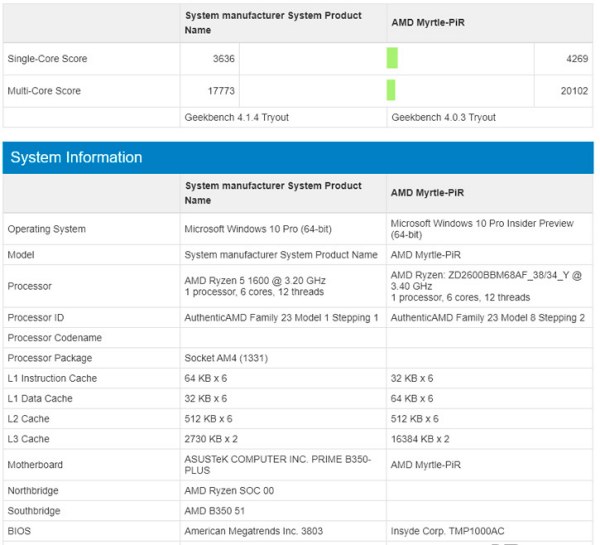The width and height of the screenshot is (600, 545).
Task: Click AMD Myrtle-PiR header in the score table
Action: 428,23
